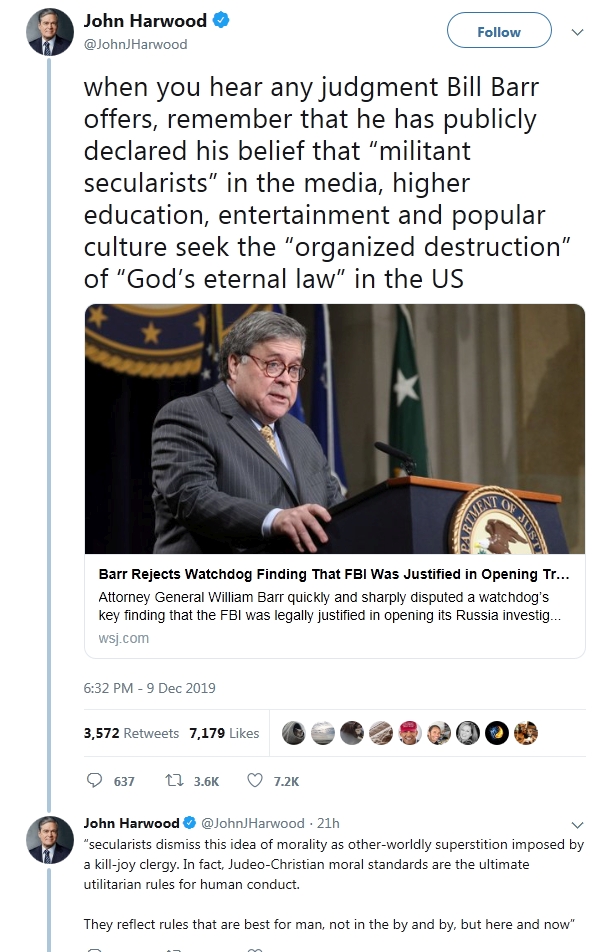Open the reply tweet's chevron menu
605x952 pixels.
(578, 824)
